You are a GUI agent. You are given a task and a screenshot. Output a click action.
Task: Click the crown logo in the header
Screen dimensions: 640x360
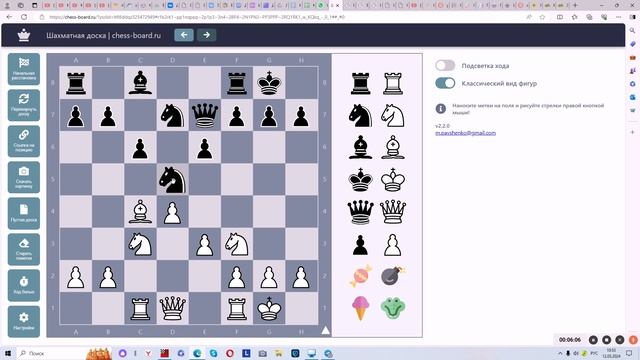pos(24,35)
